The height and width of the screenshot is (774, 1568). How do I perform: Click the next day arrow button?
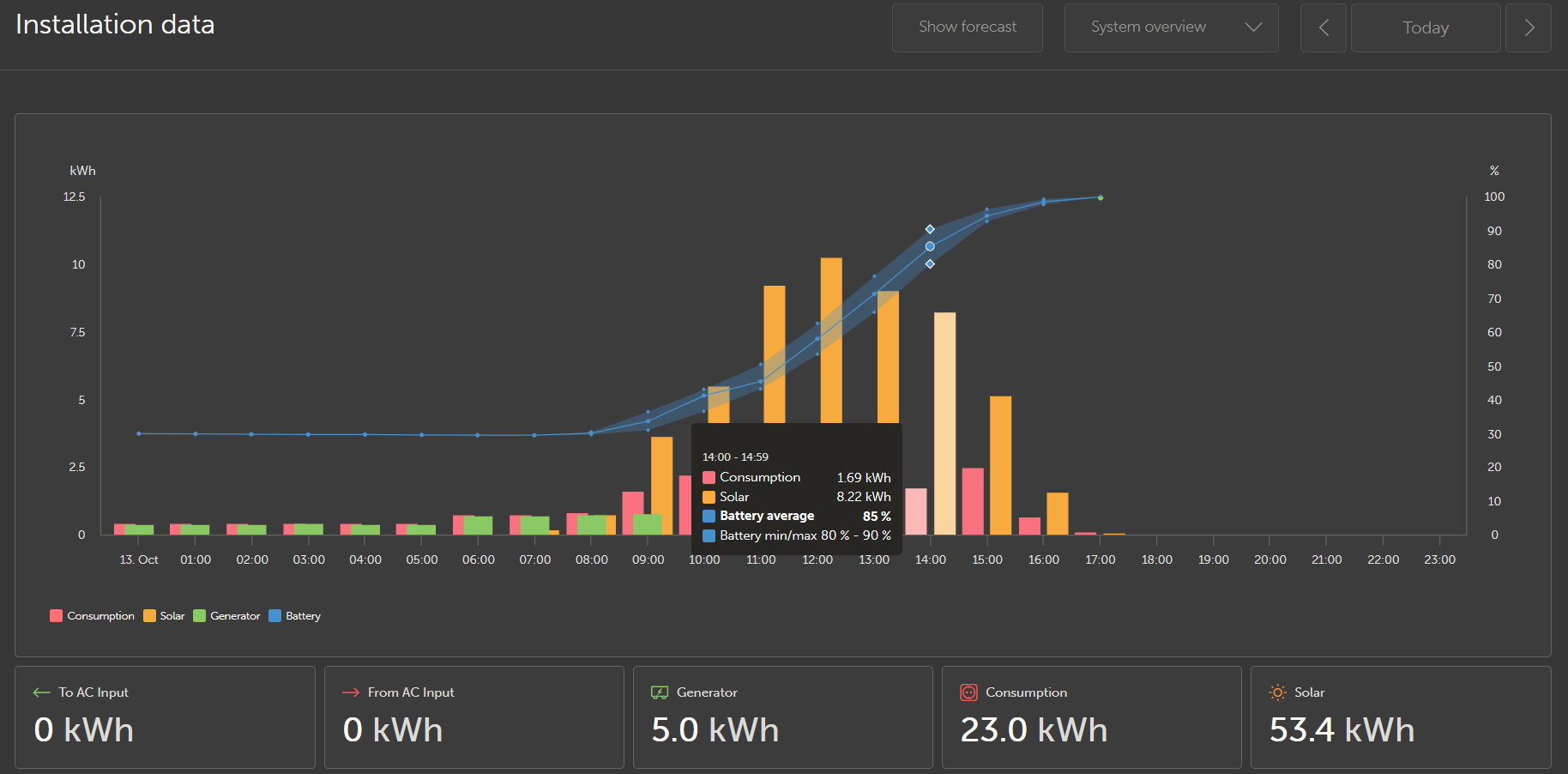(x=1529, y=27)
